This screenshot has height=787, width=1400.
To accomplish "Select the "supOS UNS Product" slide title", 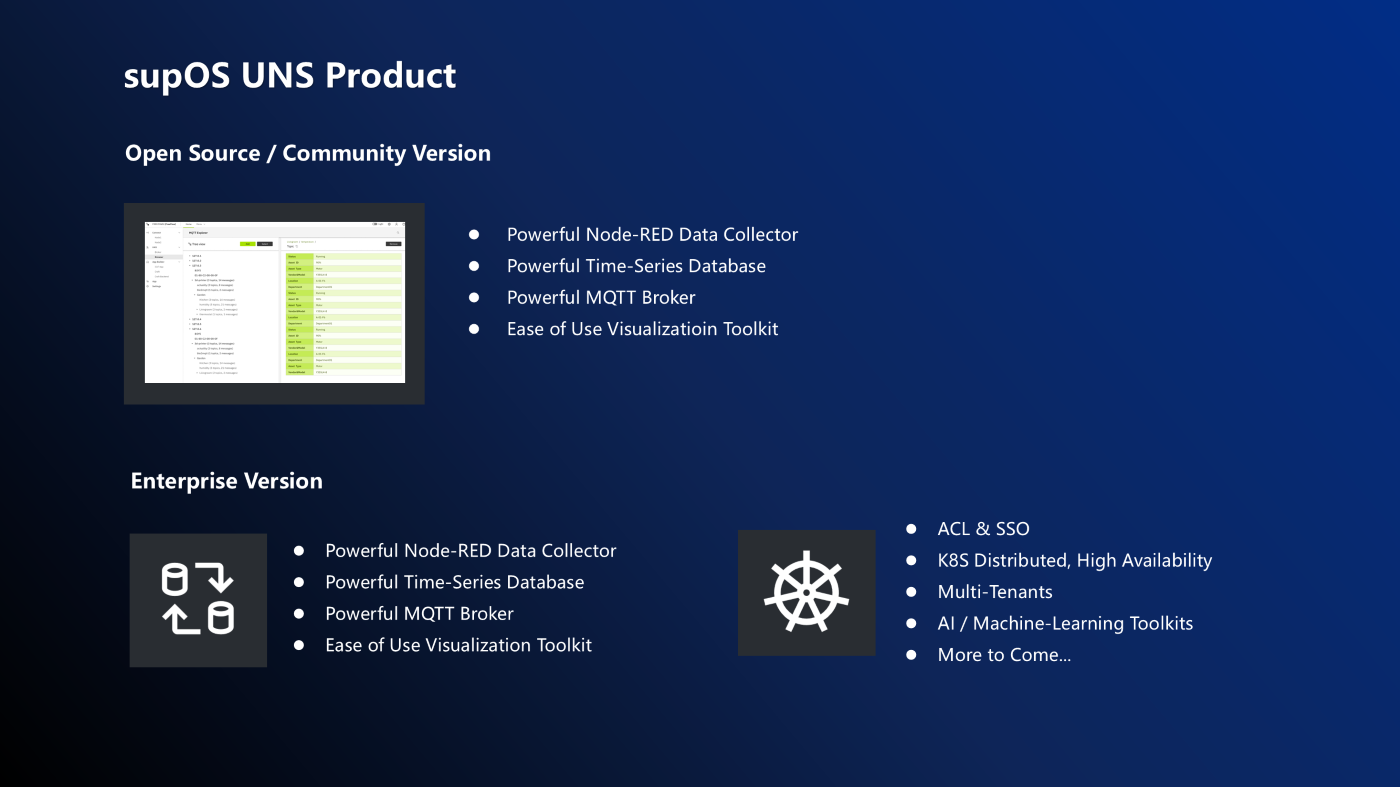I will (290, 76).
